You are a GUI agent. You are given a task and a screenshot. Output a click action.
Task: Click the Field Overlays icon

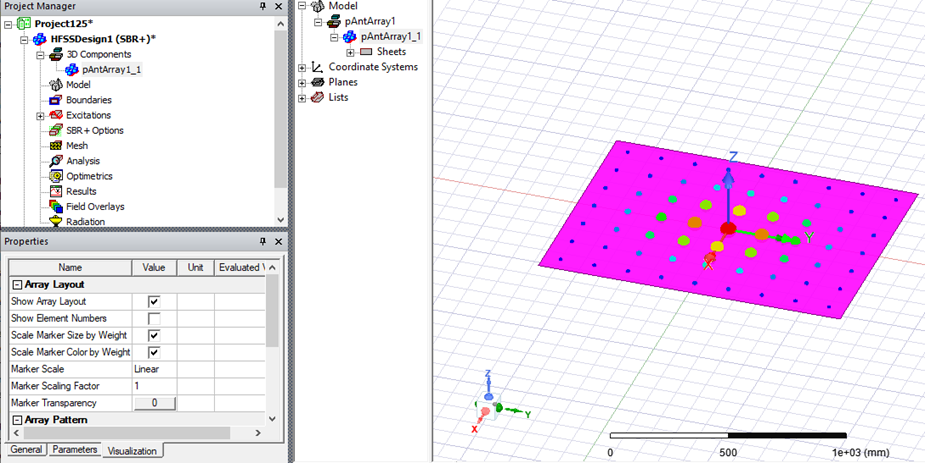point(56,207)
